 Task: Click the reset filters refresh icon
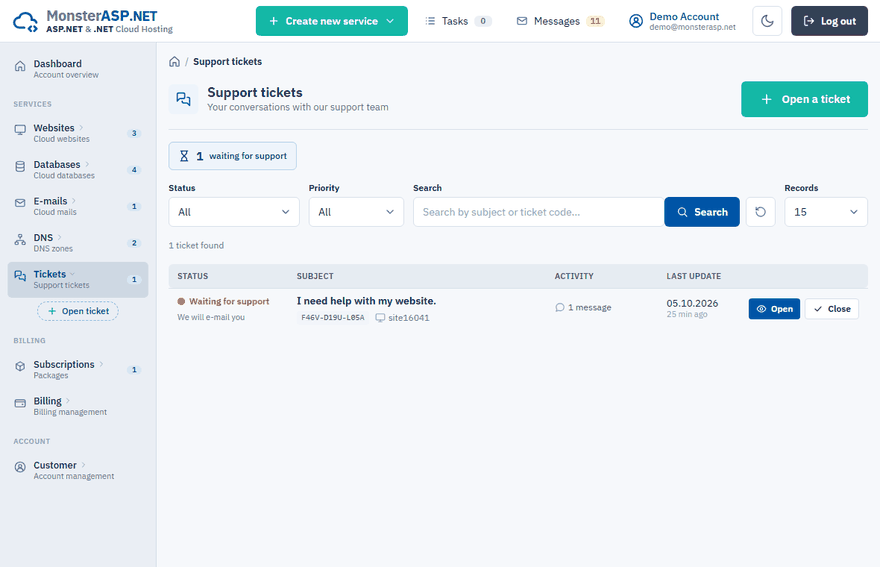(x=760, y=212)
